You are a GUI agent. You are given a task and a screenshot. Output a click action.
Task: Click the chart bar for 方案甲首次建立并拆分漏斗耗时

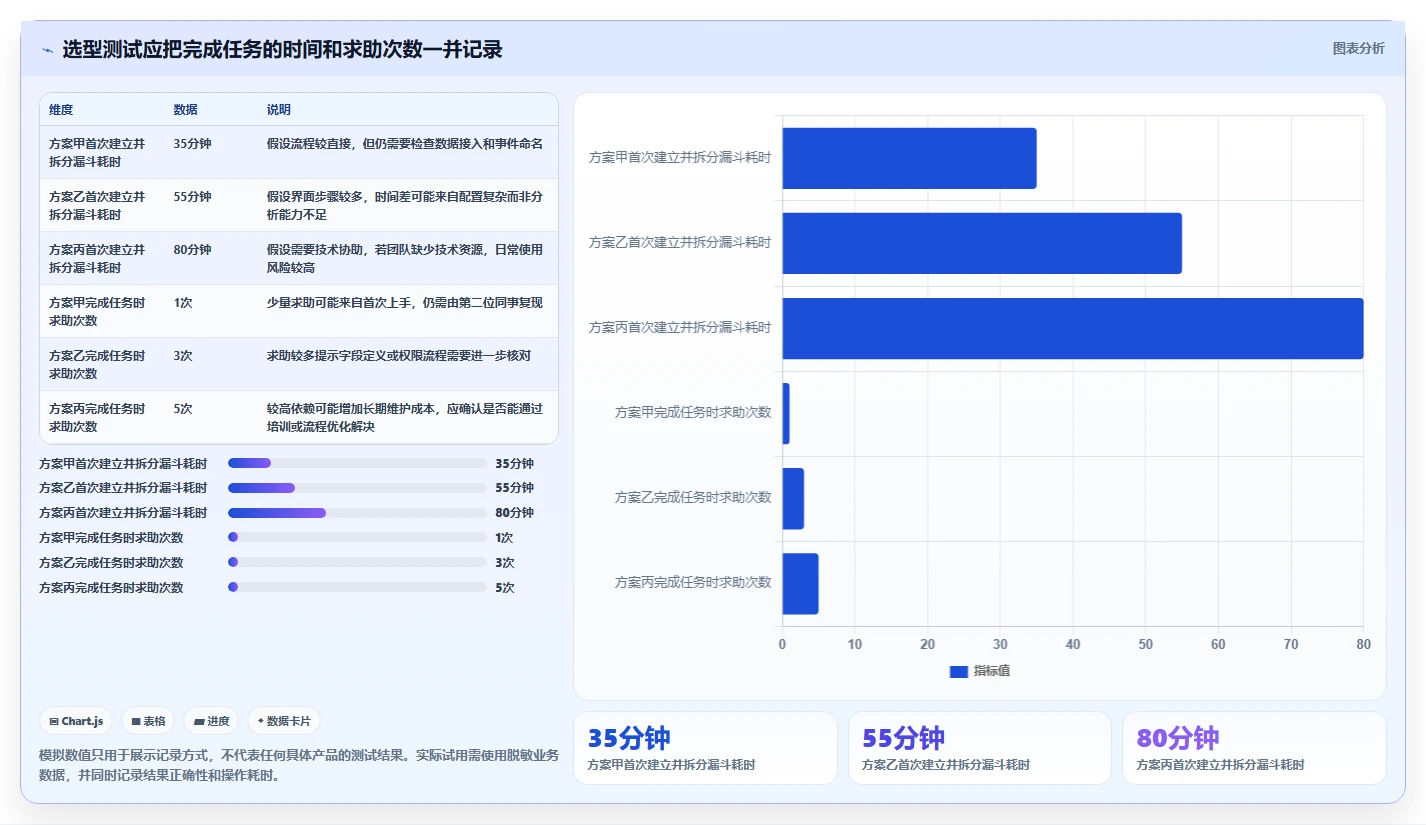coord(909,158)
